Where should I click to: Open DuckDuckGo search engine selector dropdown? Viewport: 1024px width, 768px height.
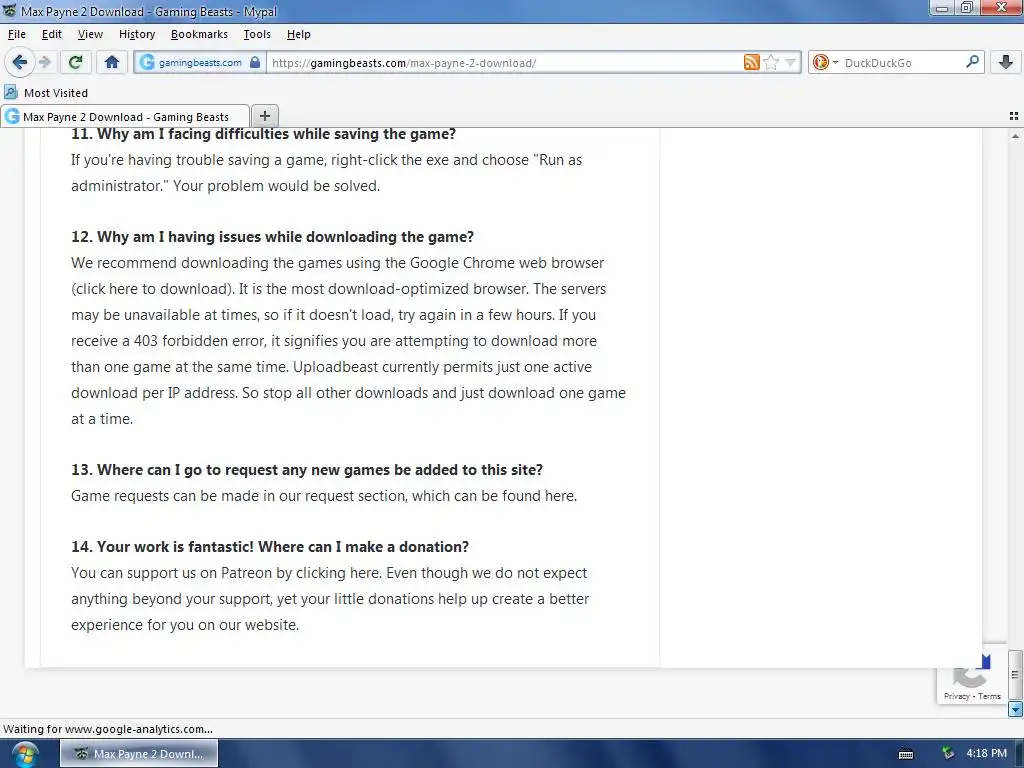click(x=825, y=62)
